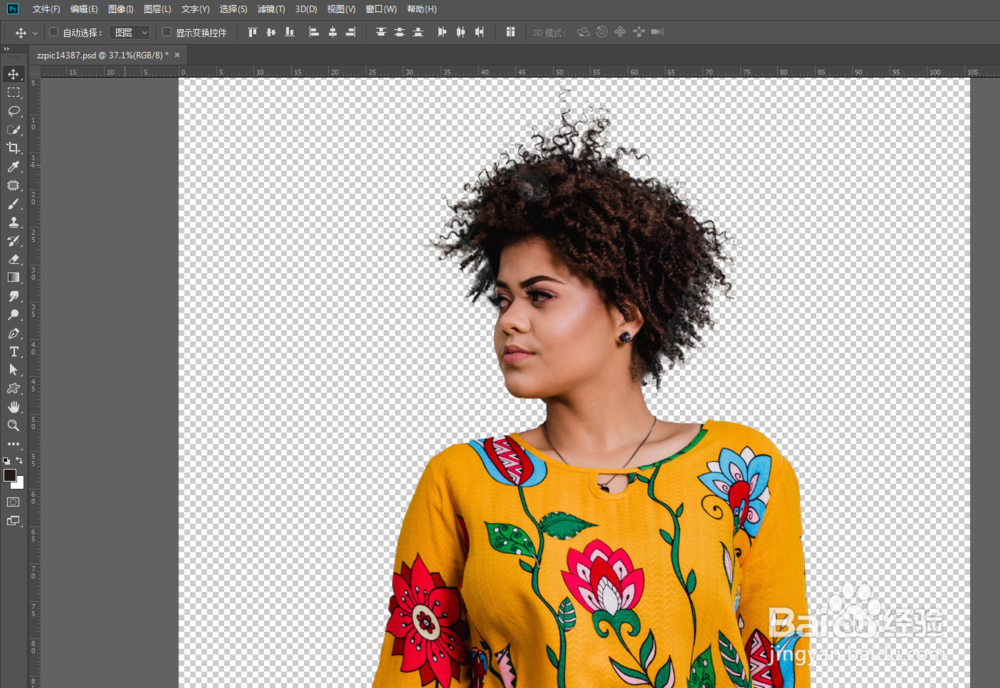Select the Eyedropper tool
Screen dimensions: 1000x688
tap(13, 166)
